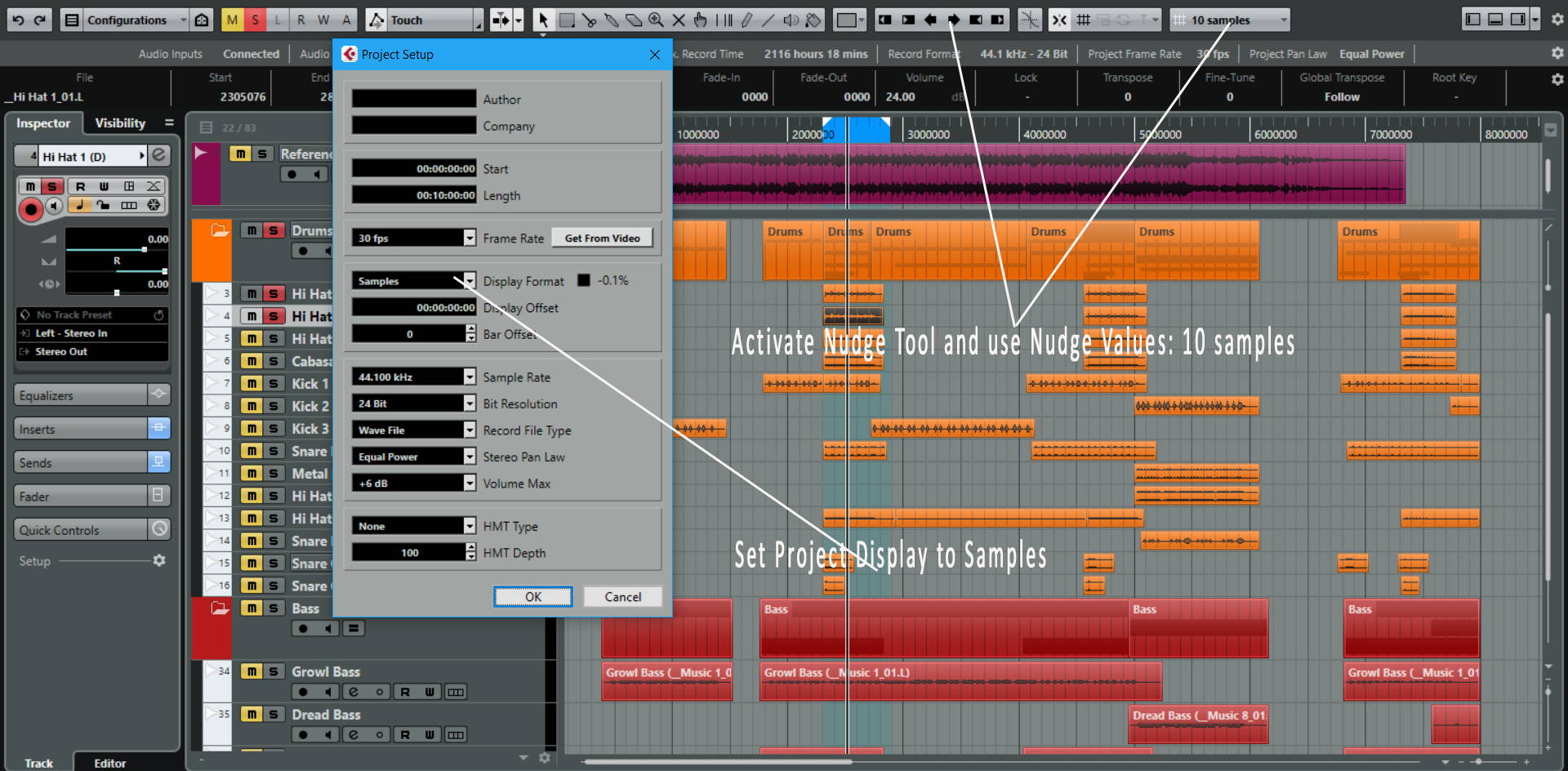Image resolution: width=1568 pixels, height=771 pixels.
Task: Open Frame Rate 30 fps dropdown
Action: click(x=470, y=238)
